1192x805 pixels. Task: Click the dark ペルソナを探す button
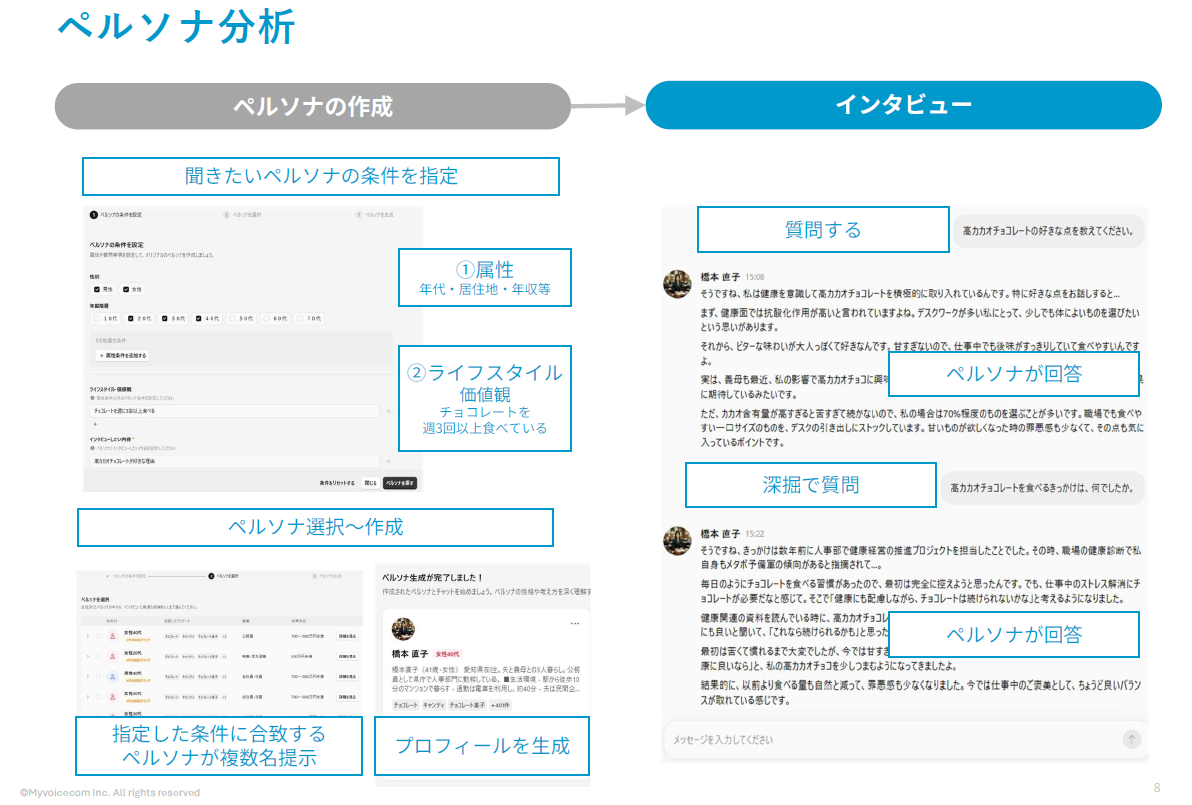400,483
